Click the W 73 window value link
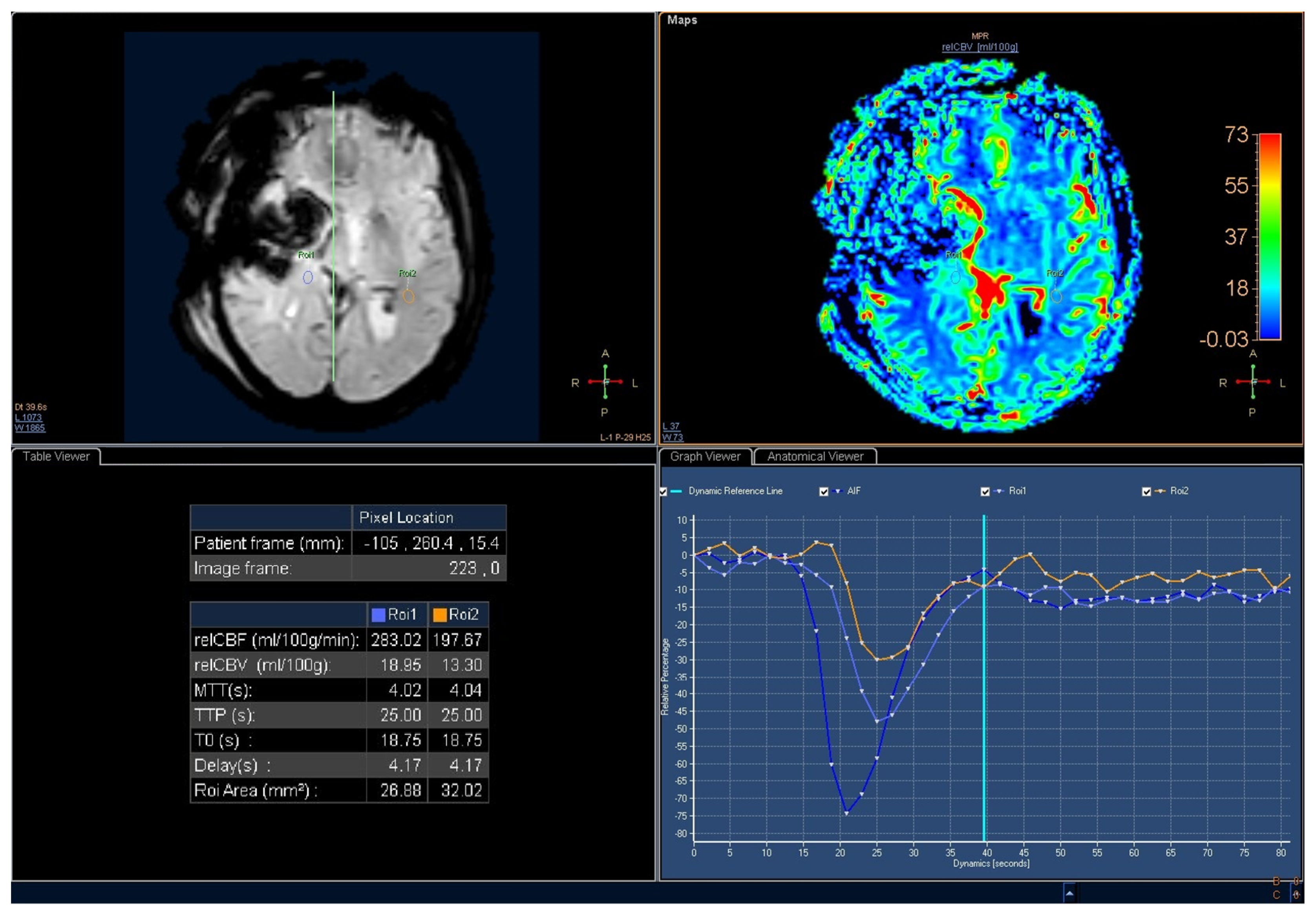 point(673,437)
